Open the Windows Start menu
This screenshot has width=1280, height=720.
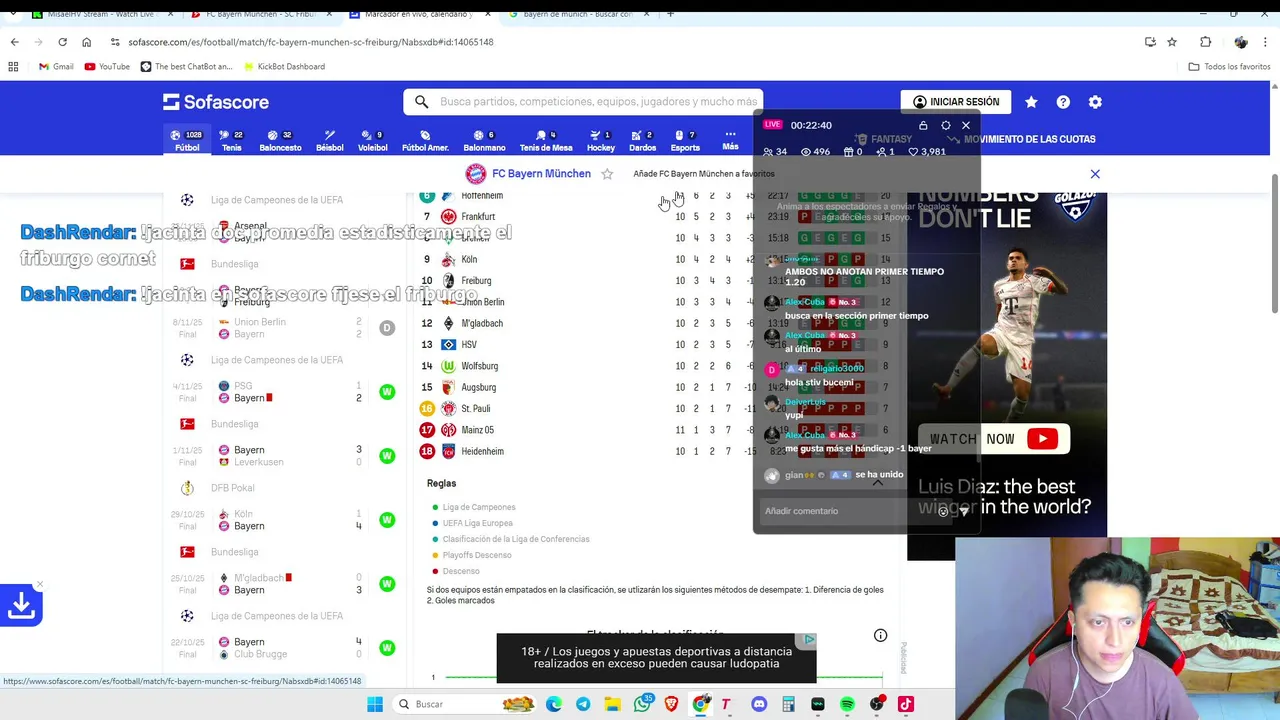click(x=375, y=704)
